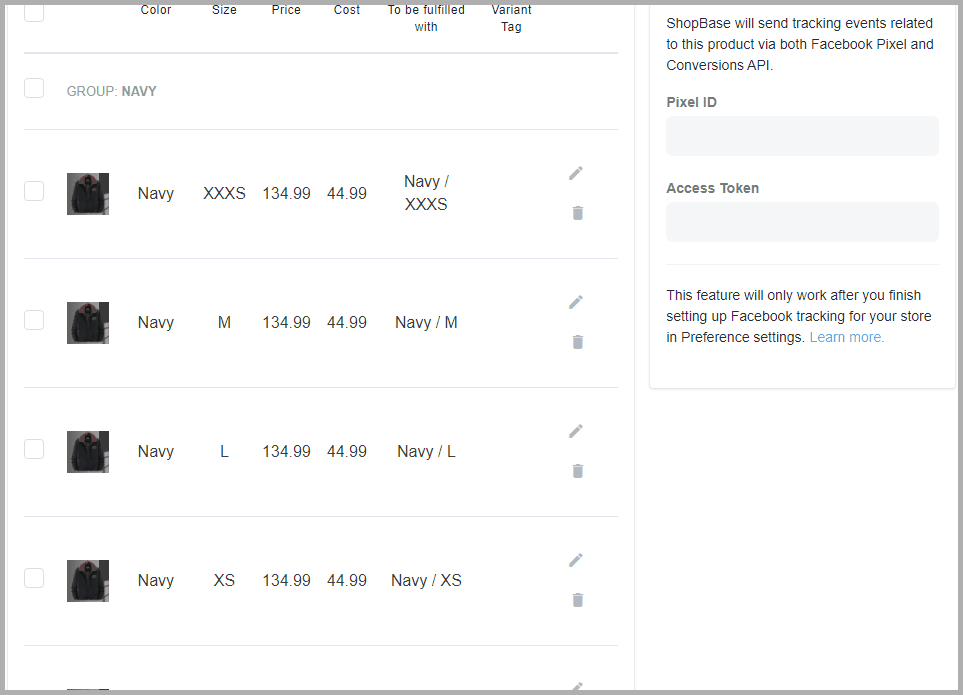Click the Cost column header
The width and height of the screenshot is (963, 695).
coord(347,10)
